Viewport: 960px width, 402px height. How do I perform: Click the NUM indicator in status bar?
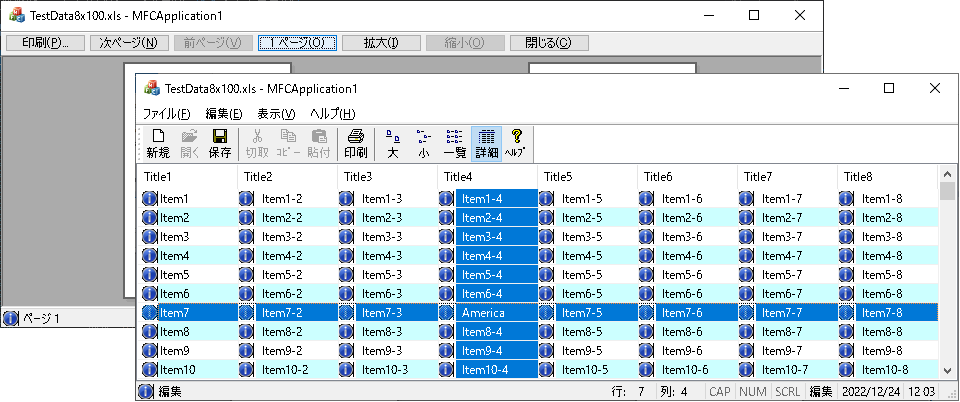coord(753,392)
